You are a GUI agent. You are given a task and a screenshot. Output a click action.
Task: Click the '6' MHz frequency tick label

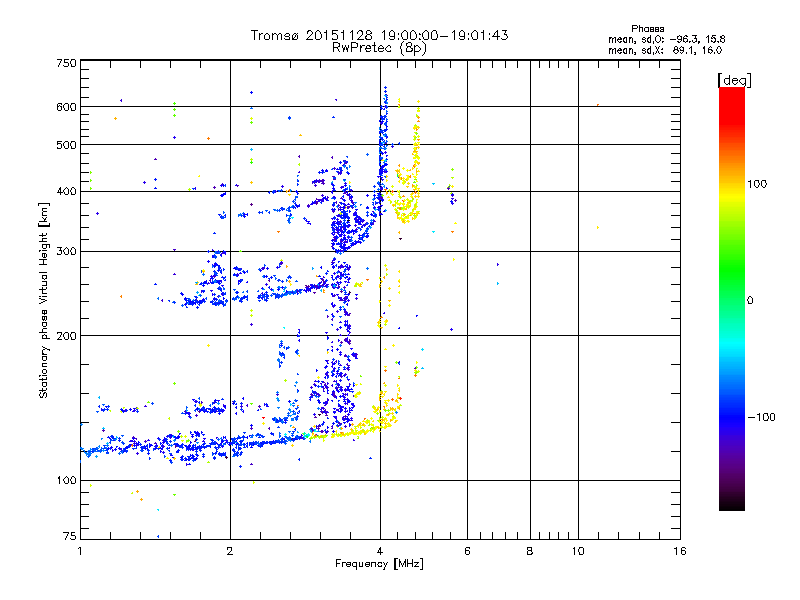pyautogui.click(x=467, y=551)
